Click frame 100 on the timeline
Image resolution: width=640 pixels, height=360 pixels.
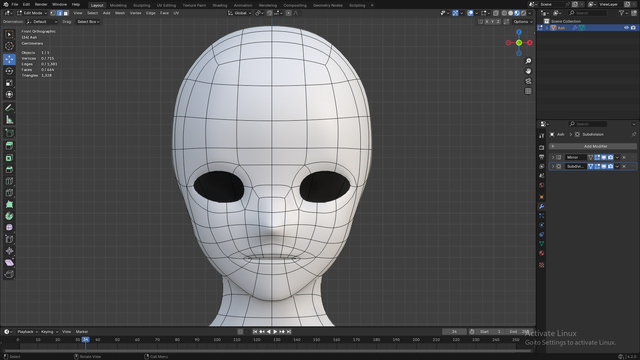(217, 340)
